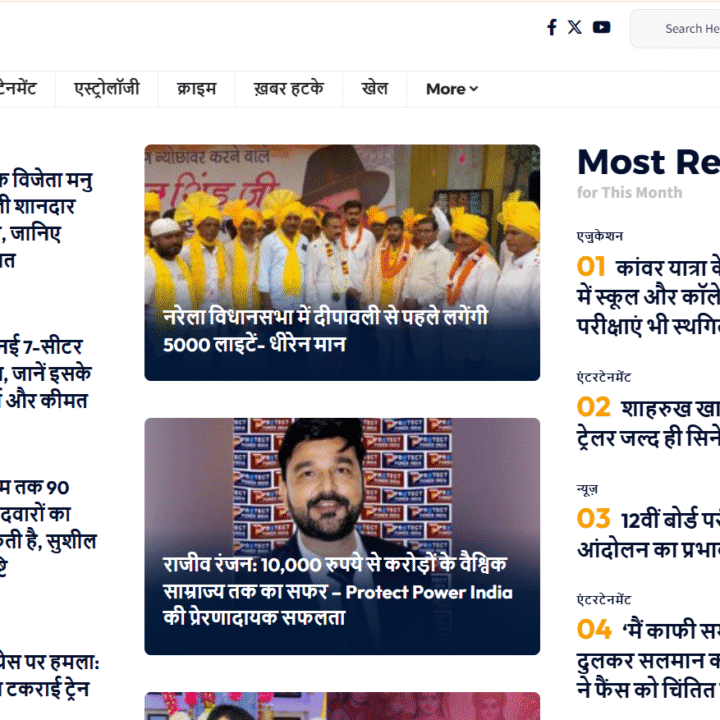Image resolution: width=720 pixels, height=720 pixels.
Task: Open the खेल navigation item
Action: 374,89
